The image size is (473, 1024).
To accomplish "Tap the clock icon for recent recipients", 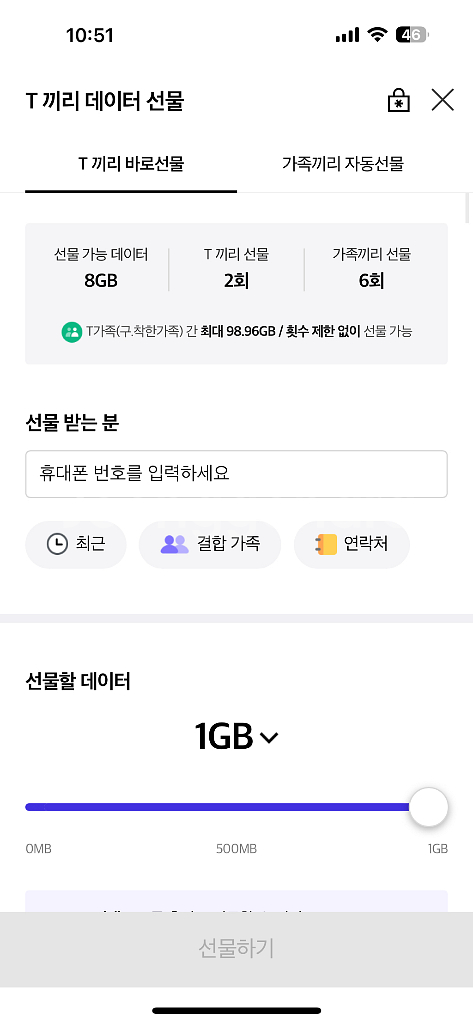I will coord(57,544).
